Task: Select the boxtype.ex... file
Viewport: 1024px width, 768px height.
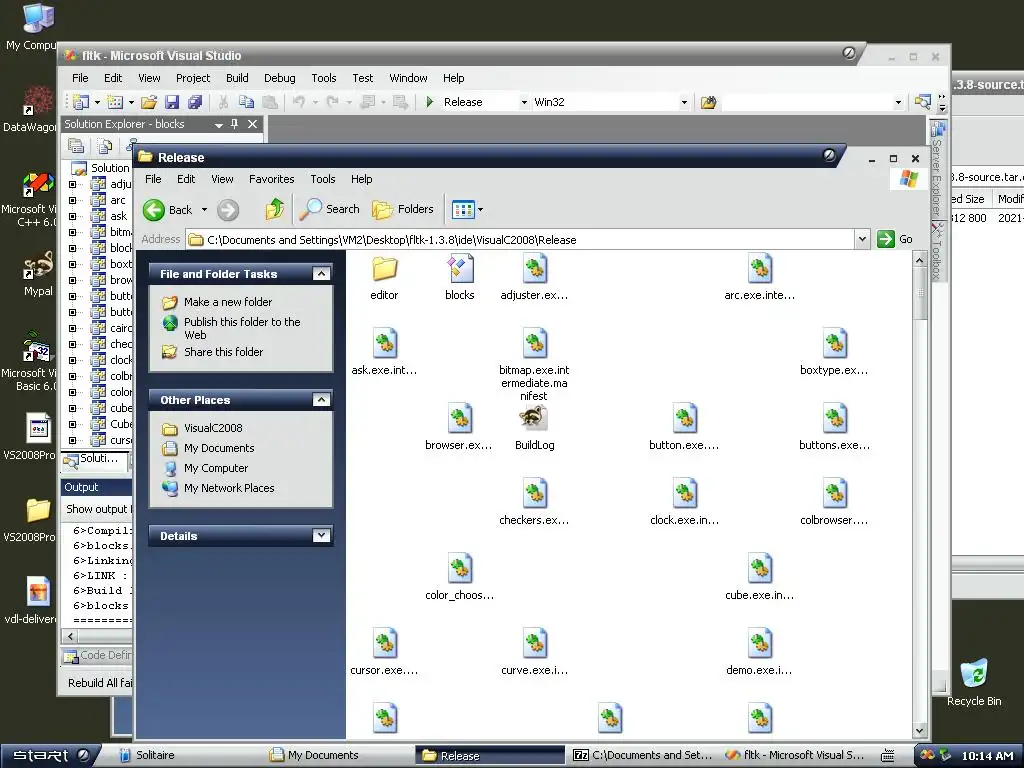Action: coord(834,353)
